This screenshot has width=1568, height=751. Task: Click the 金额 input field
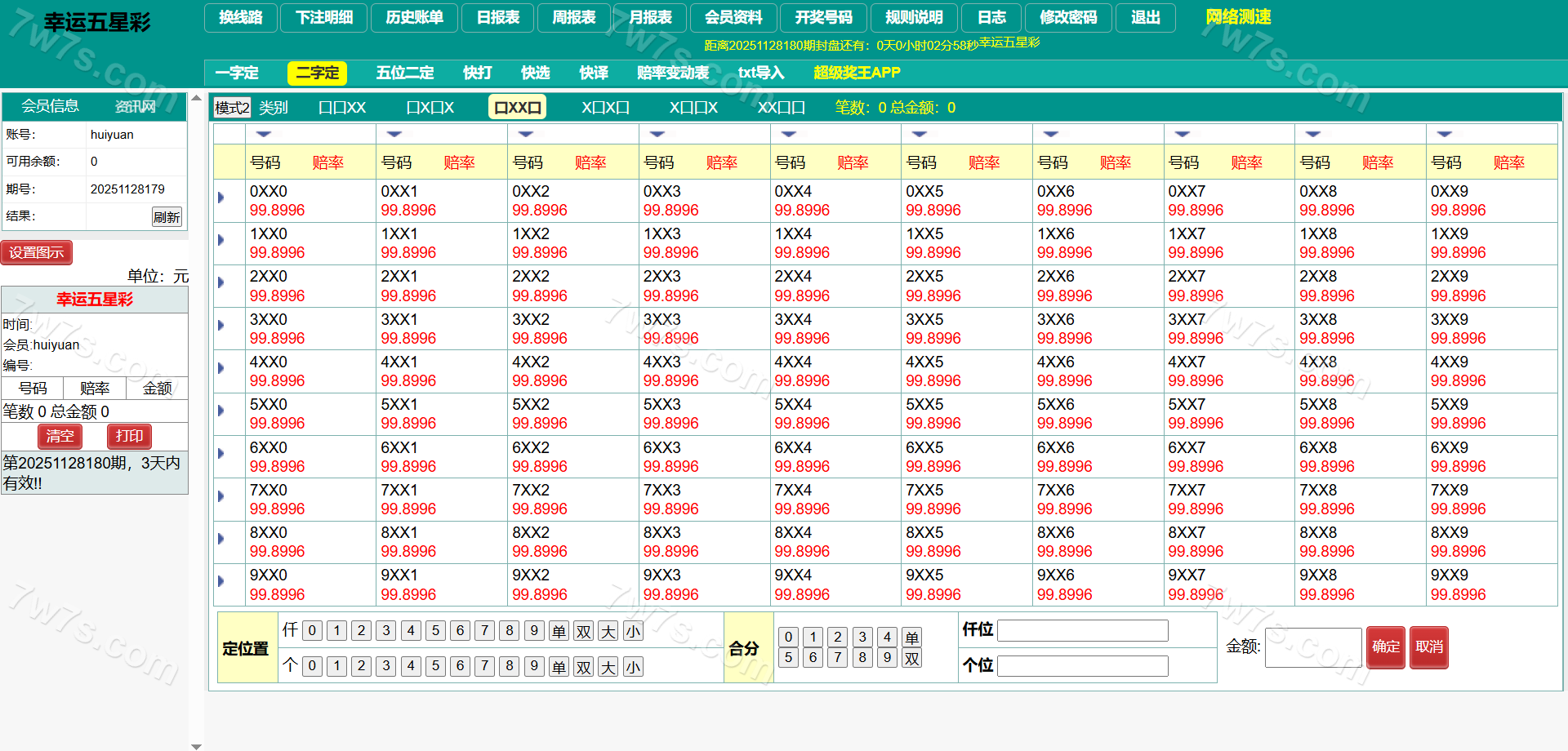click(x=1312, y=647)
